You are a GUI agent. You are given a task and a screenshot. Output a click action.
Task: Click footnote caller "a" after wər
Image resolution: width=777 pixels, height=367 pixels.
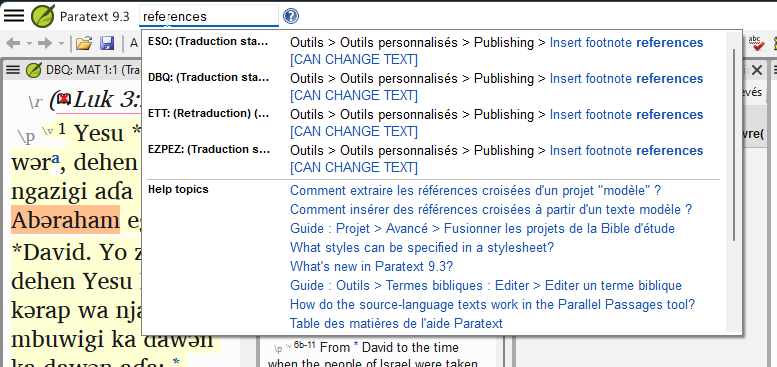[56, 158]
